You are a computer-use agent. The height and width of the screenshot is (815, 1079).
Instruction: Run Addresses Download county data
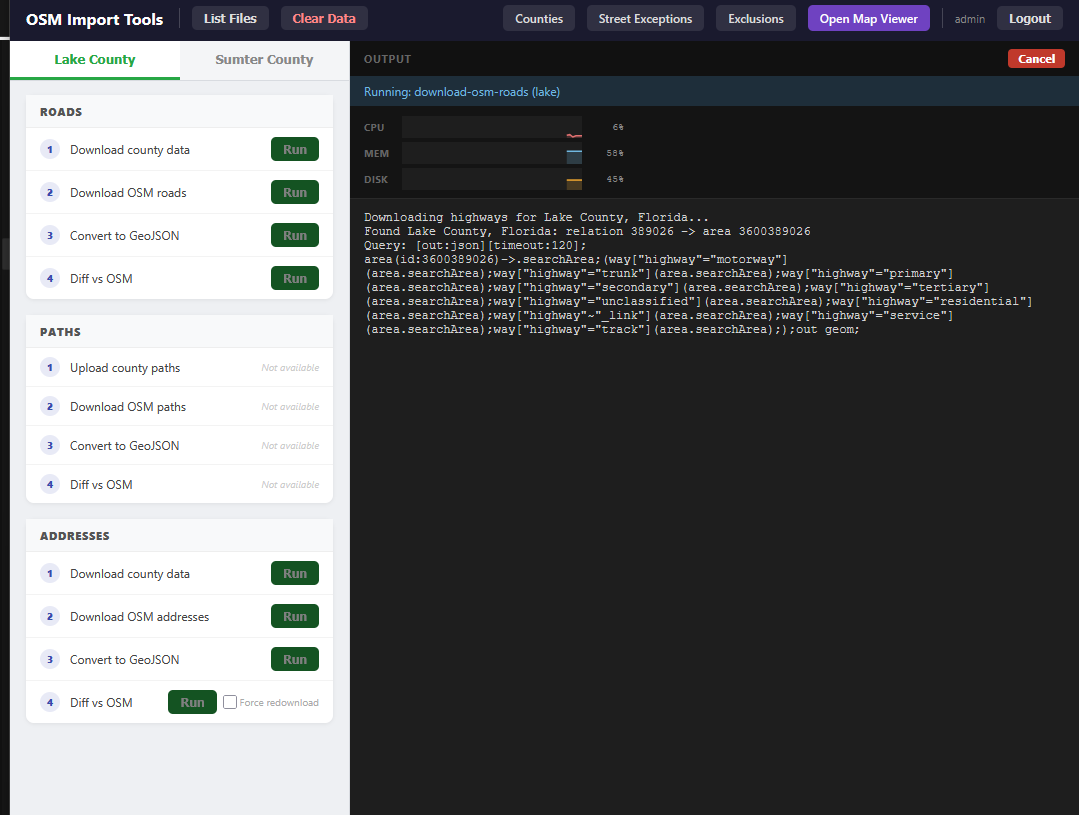pyautogui.click(x=295, y=573)
